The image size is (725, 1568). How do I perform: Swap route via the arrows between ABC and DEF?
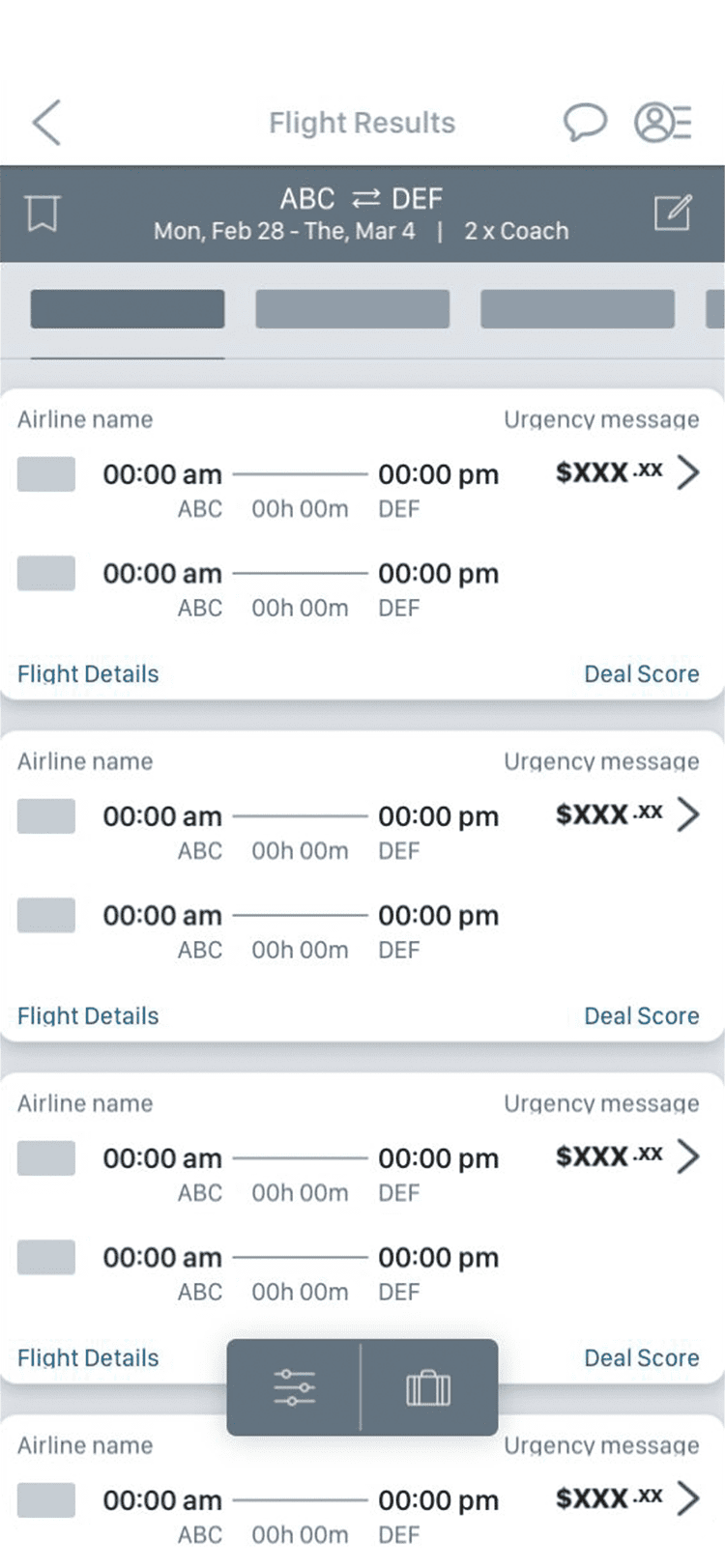coord(365,199)
